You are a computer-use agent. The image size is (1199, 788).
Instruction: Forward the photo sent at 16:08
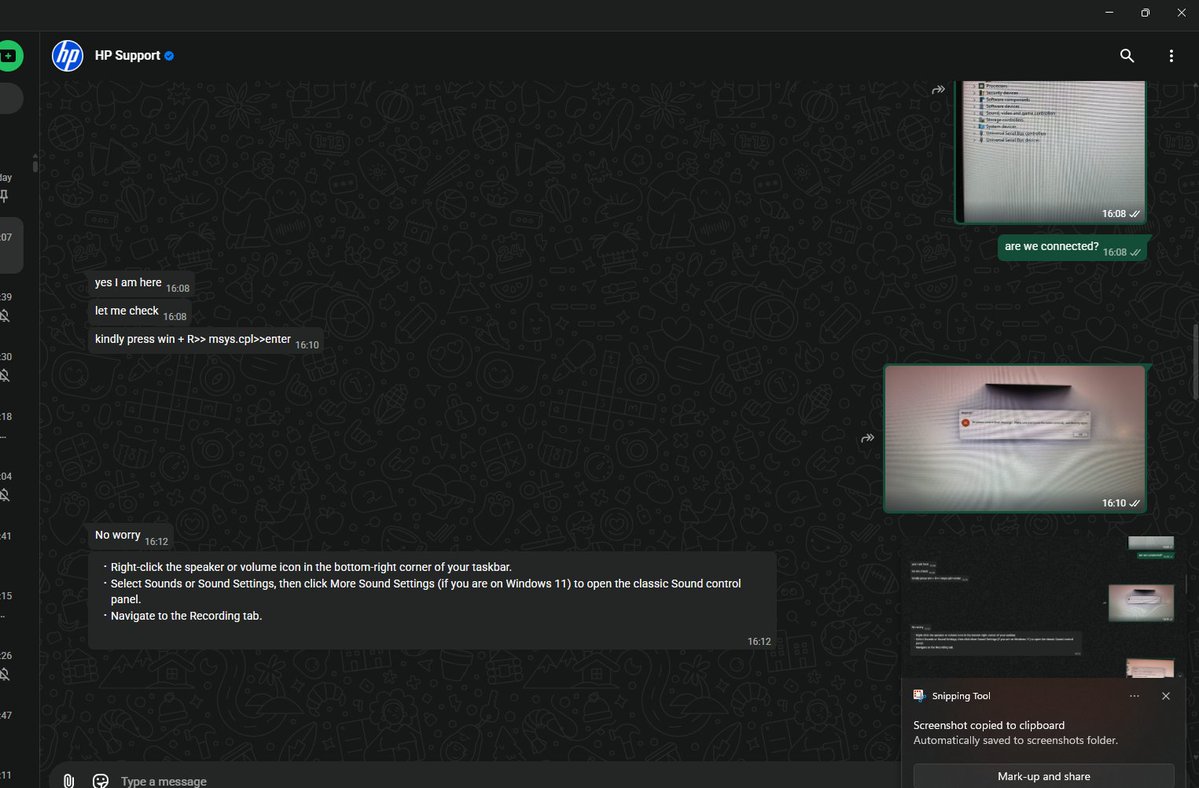[938, 89]
